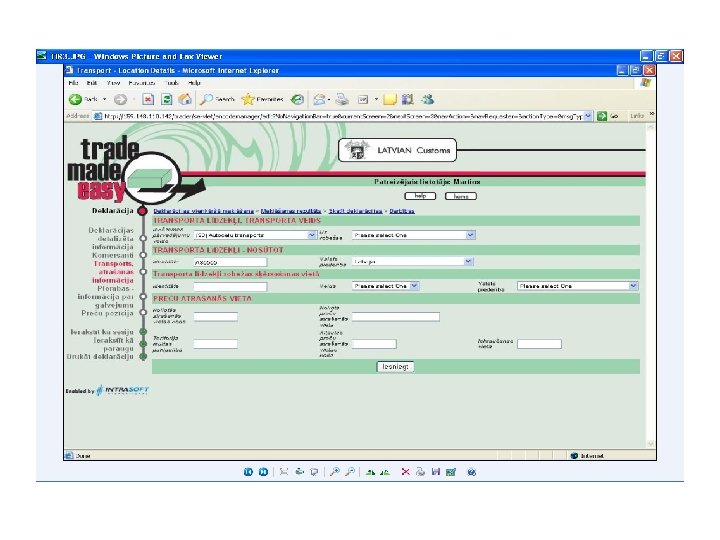Click Actual Size icon in Picture Viewer

point(299,472)
